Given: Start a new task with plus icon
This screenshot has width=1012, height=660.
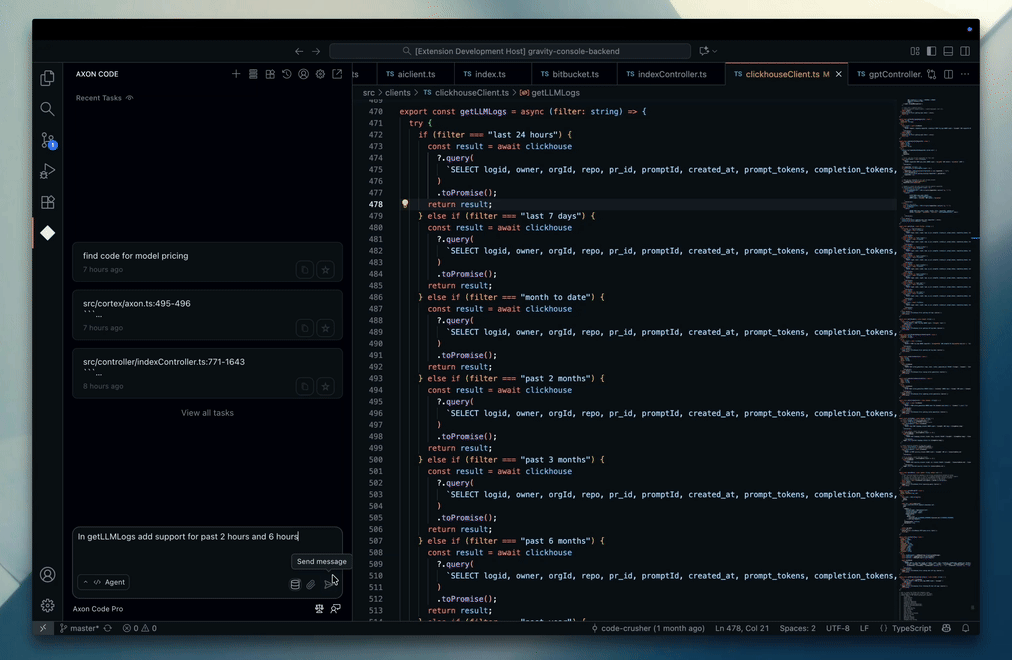Looking at the screenshot, I should (236, 74).
